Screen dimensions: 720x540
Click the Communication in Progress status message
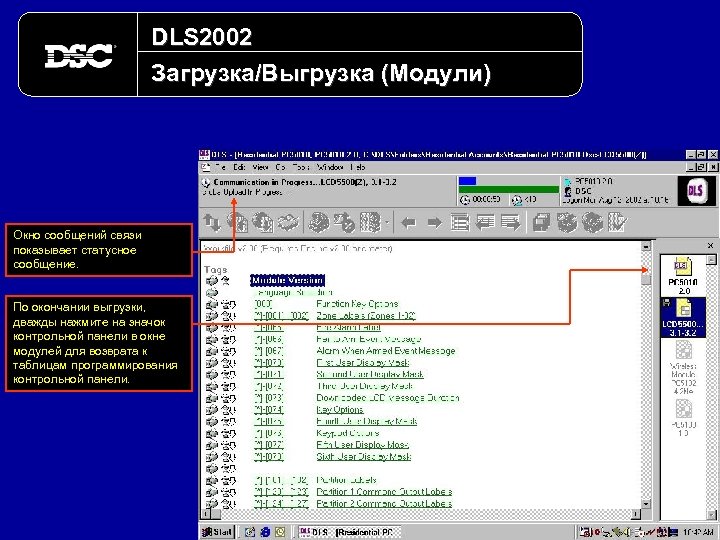point(305,182)
